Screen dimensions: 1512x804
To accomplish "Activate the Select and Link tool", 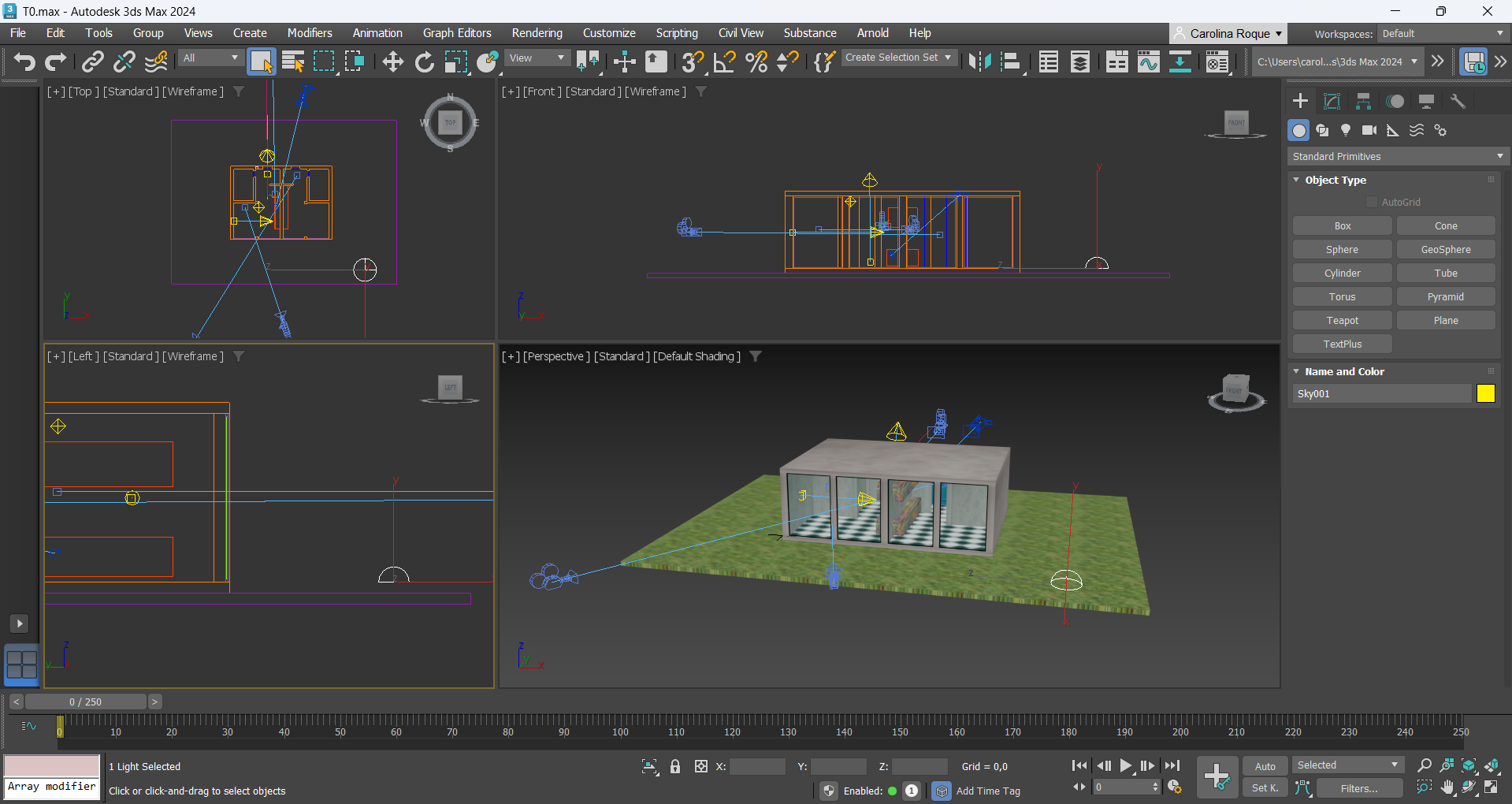I will pos(93,61).
